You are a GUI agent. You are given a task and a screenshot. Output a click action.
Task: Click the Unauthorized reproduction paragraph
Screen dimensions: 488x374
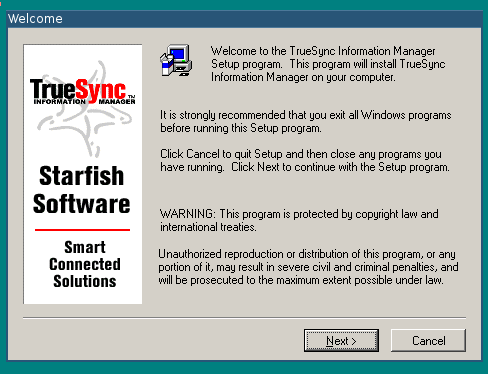(x=308, y=267)
